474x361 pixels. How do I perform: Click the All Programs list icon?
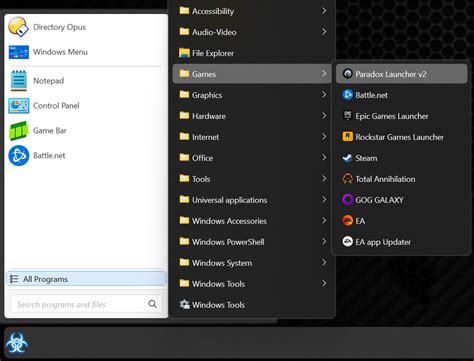(x=14, y=279)
